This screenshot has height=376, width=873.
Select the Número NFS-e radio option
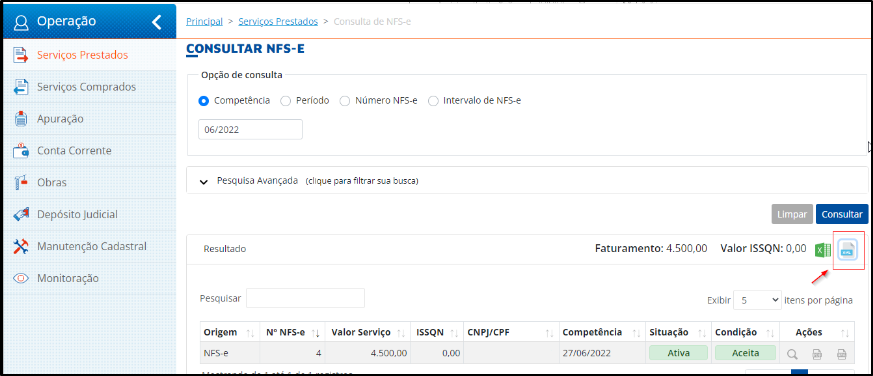pos(345,101)
